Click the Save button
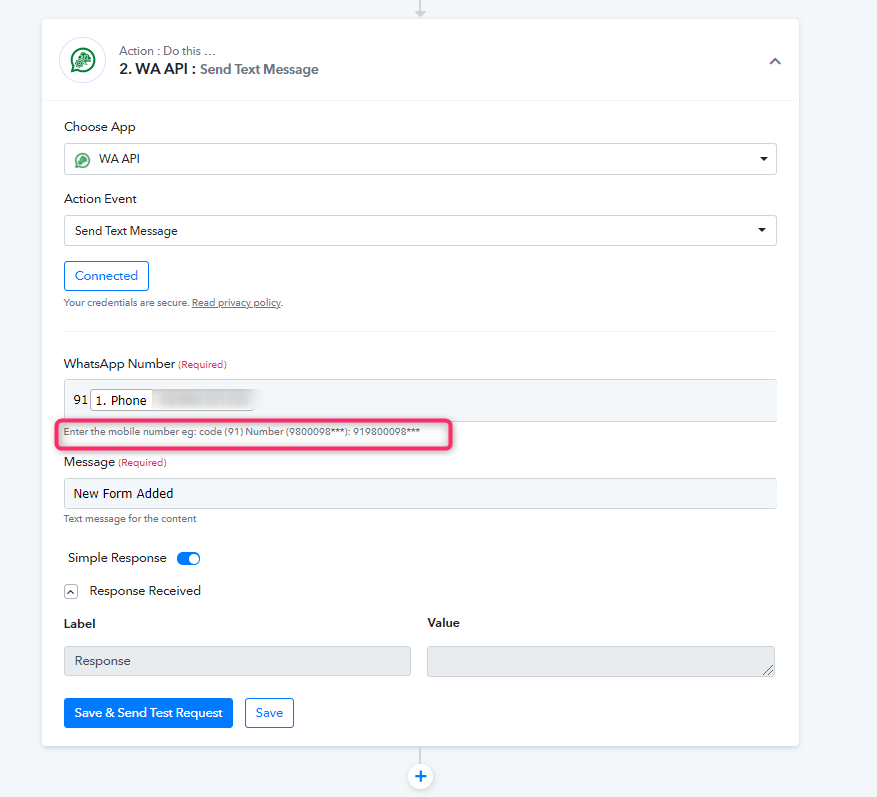This screenshot has width=877, height=797. tap(269, 713)
